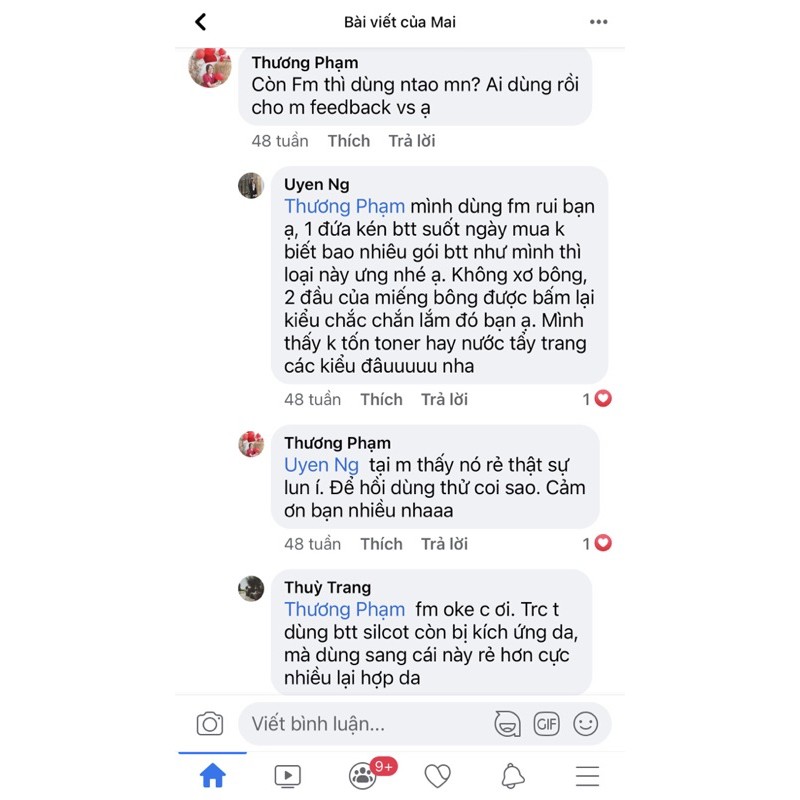
Task: Open the emoji smiley picker
Action: pos(585,723)
